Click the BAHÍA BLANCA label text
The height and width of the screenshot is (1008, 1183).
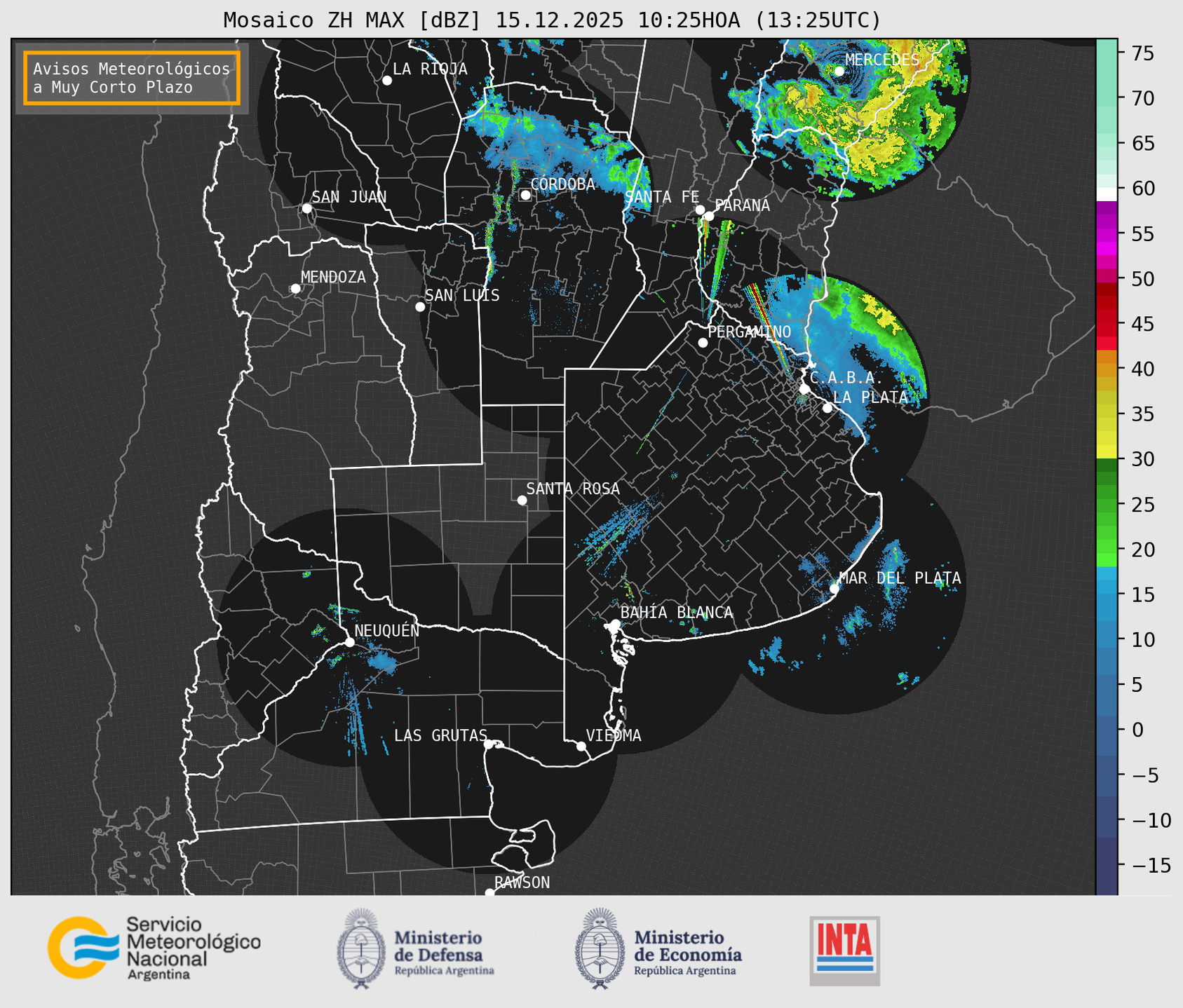676,613
